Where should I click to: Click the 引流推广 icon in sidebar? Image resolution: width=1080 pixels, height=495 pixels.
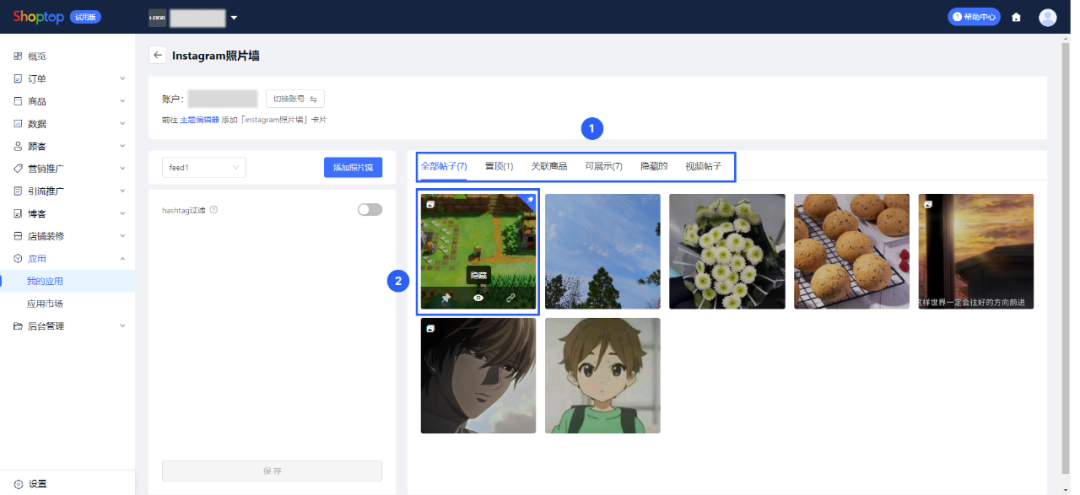[18, 191]
